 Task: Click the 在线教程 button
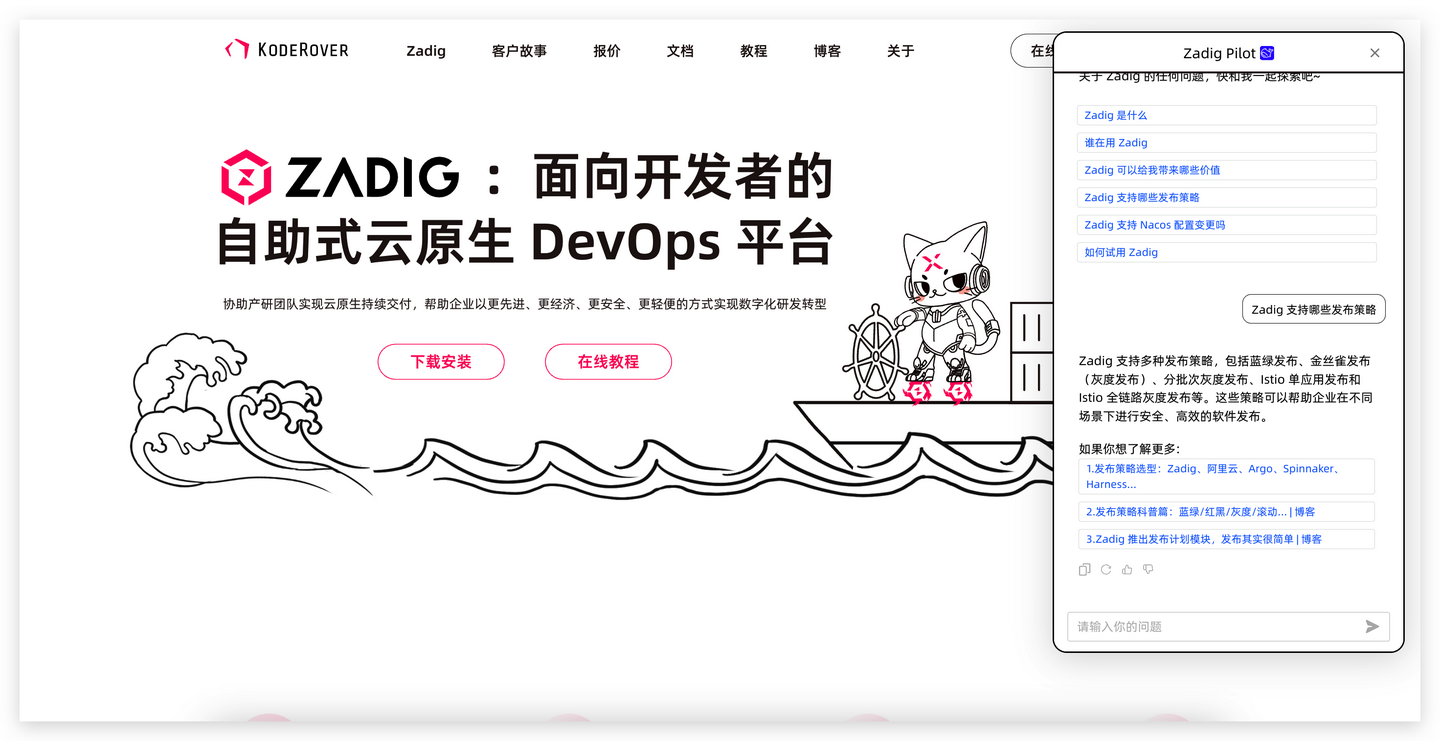[608, 362]
